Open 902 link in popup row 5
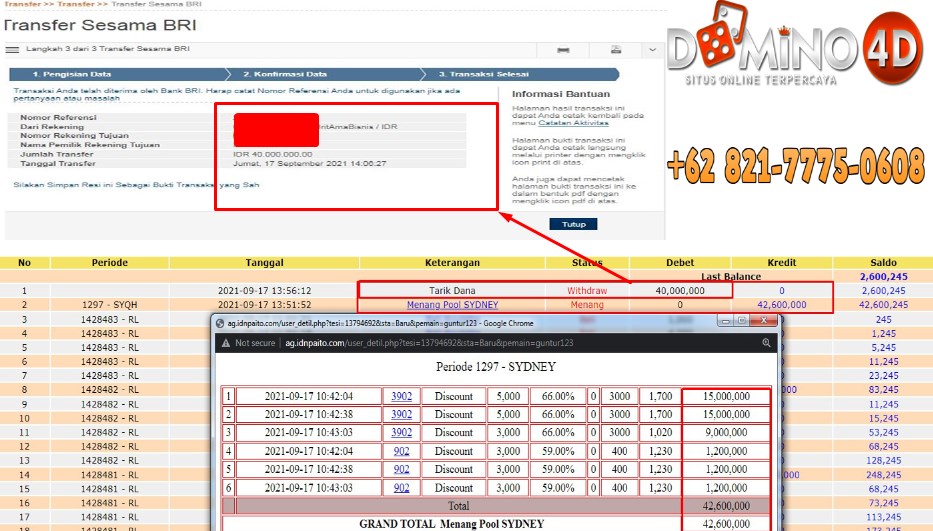Image resolution: width=933 pixels, height=531 pixels. point(402,470)
